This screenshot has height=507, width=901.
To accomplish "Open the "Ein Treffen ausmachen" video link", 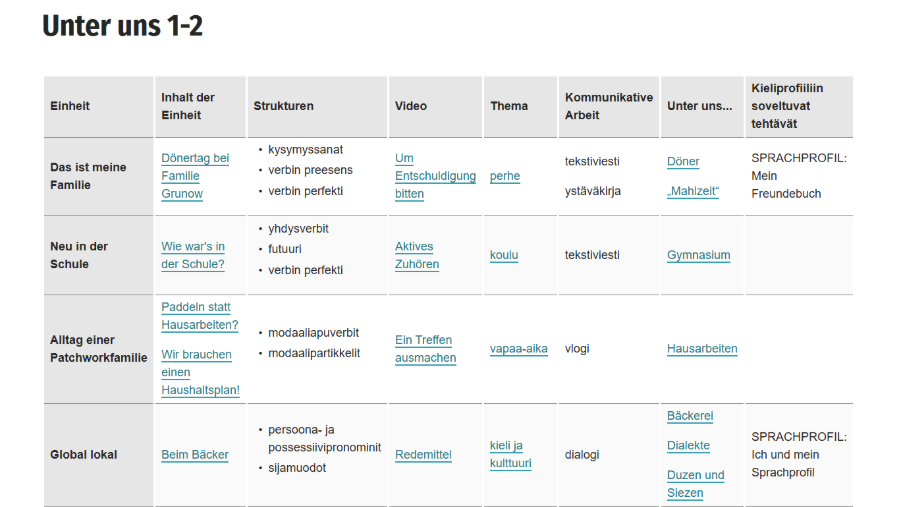I will (x=425, y=349).
